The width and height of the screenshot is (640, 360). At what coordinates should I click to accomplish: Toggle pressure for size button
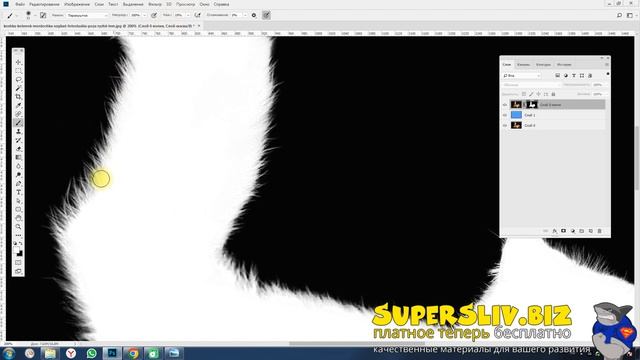[x=266, y=15]
